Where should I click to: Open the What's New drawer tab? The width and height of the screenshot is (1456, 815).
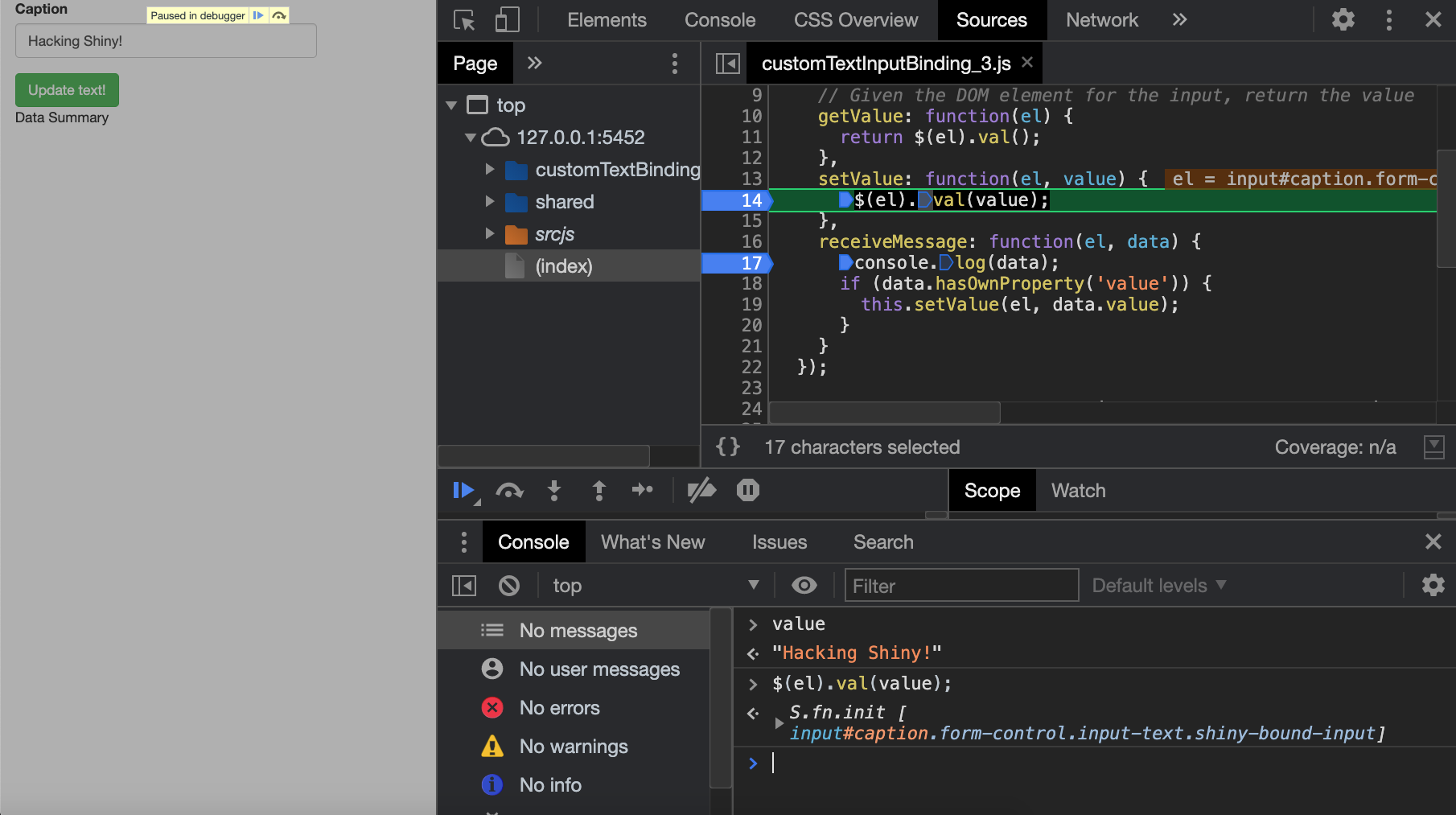[652, 542]
